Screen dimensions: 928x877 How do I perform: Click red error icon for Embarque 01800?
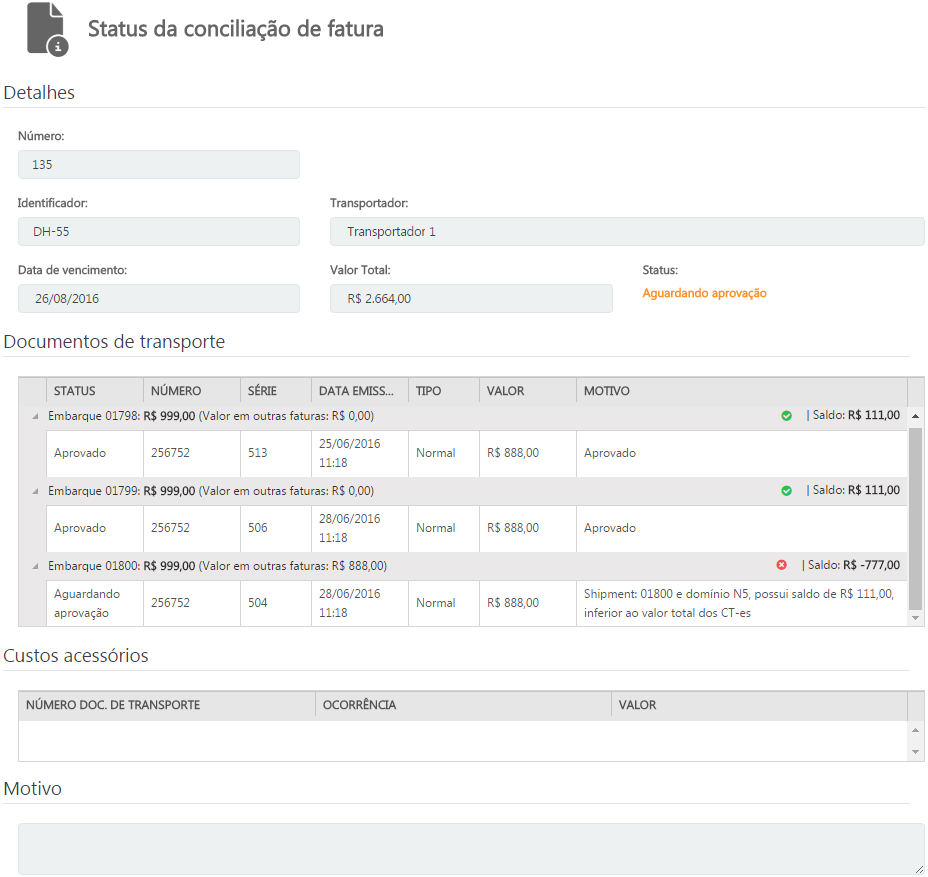pyautogui.click(x=782, y=565)
